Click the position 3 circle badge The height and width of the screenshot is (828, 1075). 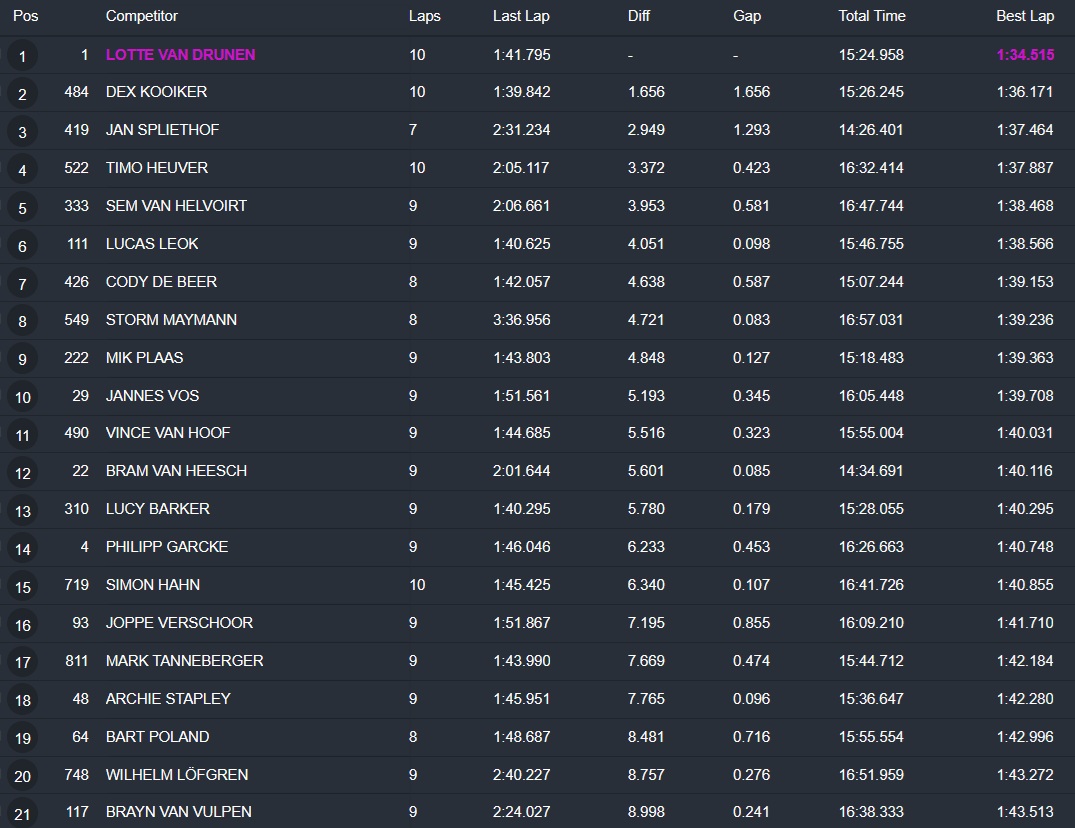click(x=22, y=132)
